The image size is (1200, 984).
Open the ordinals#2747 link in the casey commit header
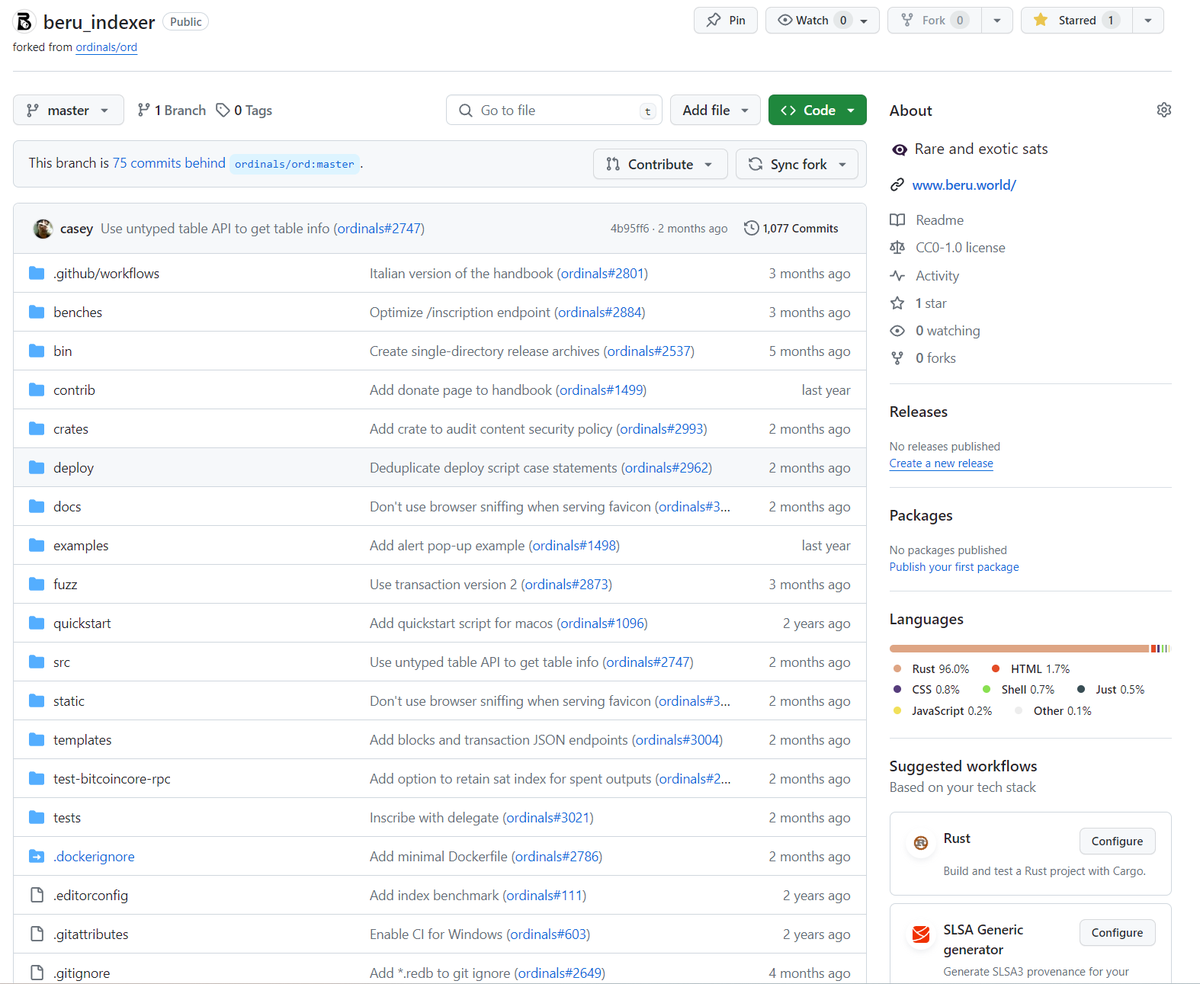pyautogui.click(x=379, y=228)
